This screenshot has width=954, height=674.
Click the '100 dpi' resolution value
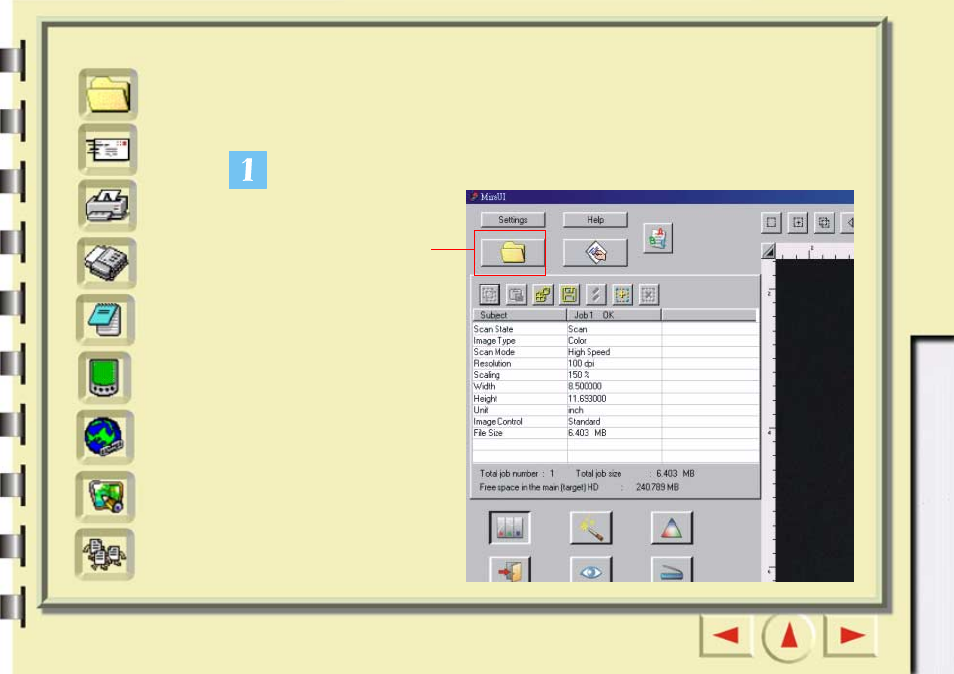point(581,364)
